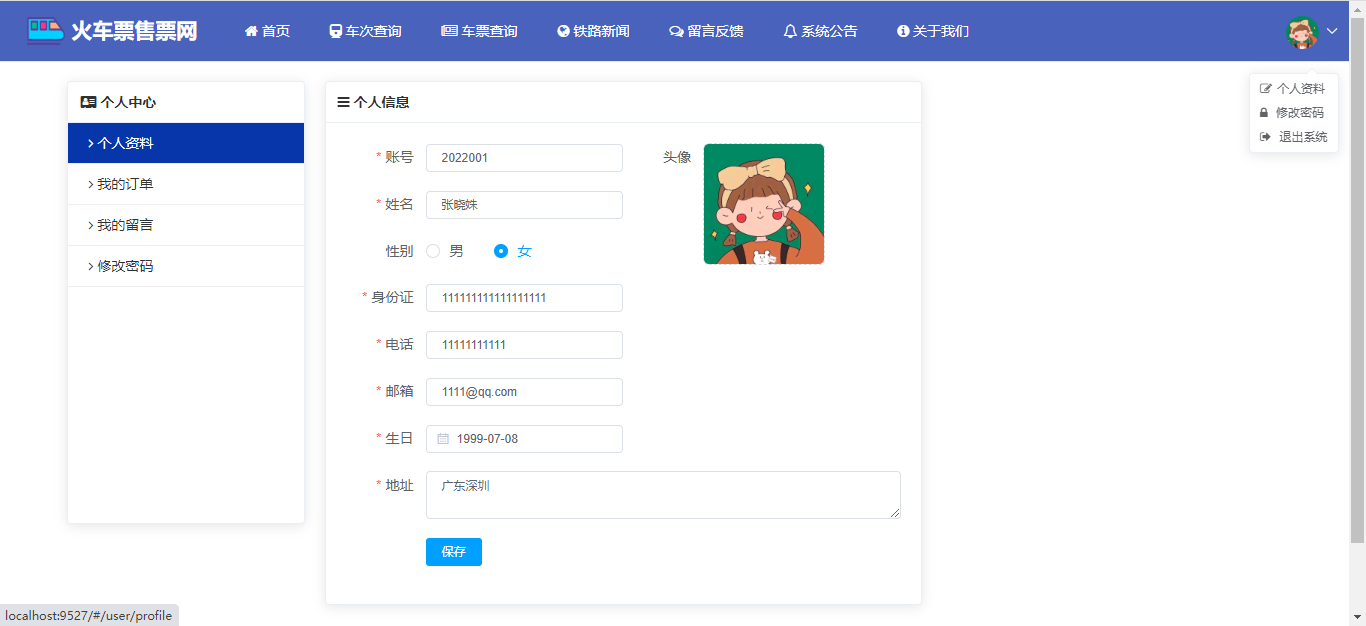1366x626 pixels.
Task: Open 系统公告 navigation item
Action: pos(820,31)
